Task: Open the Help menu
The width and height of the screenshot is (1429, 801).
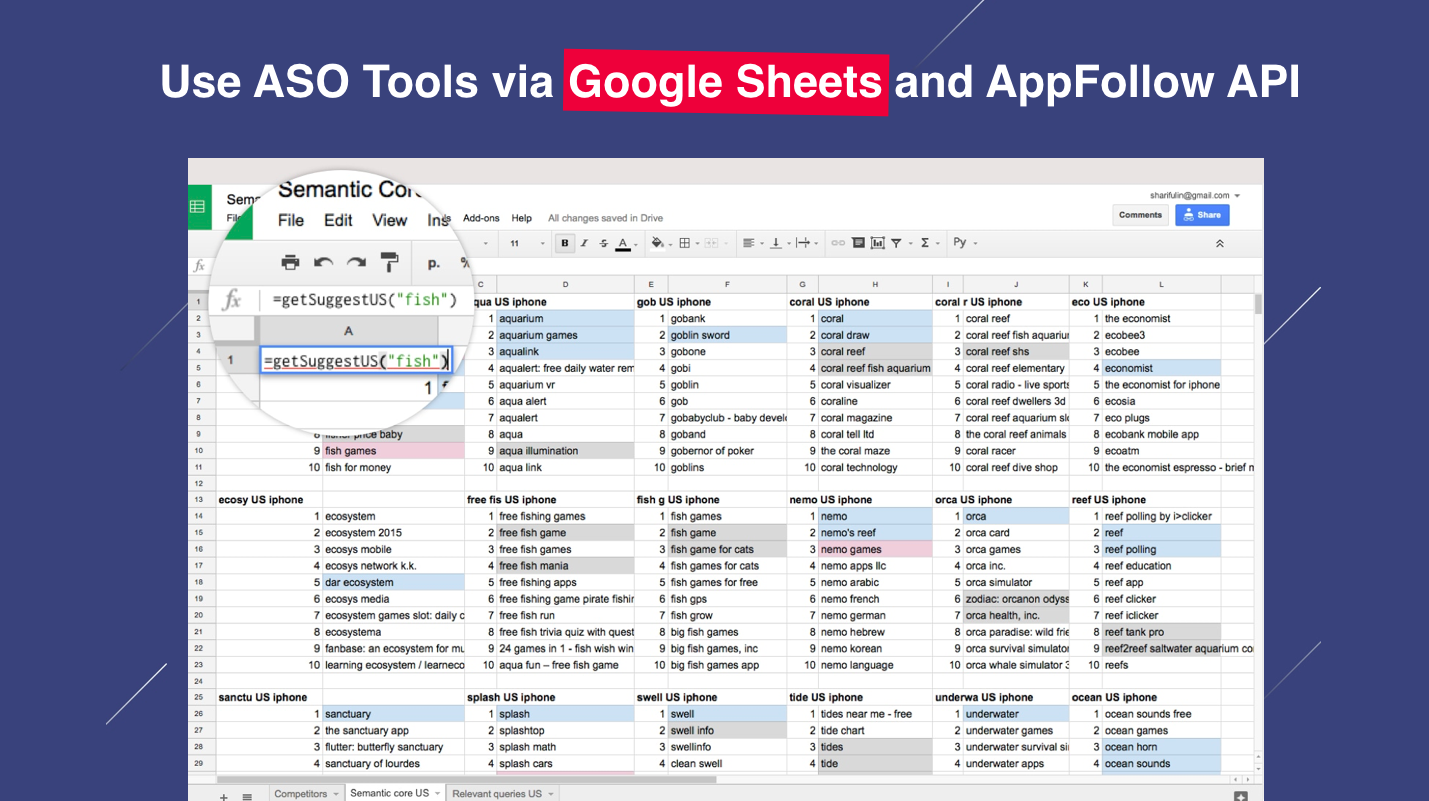Action: [x=522, y=218]
